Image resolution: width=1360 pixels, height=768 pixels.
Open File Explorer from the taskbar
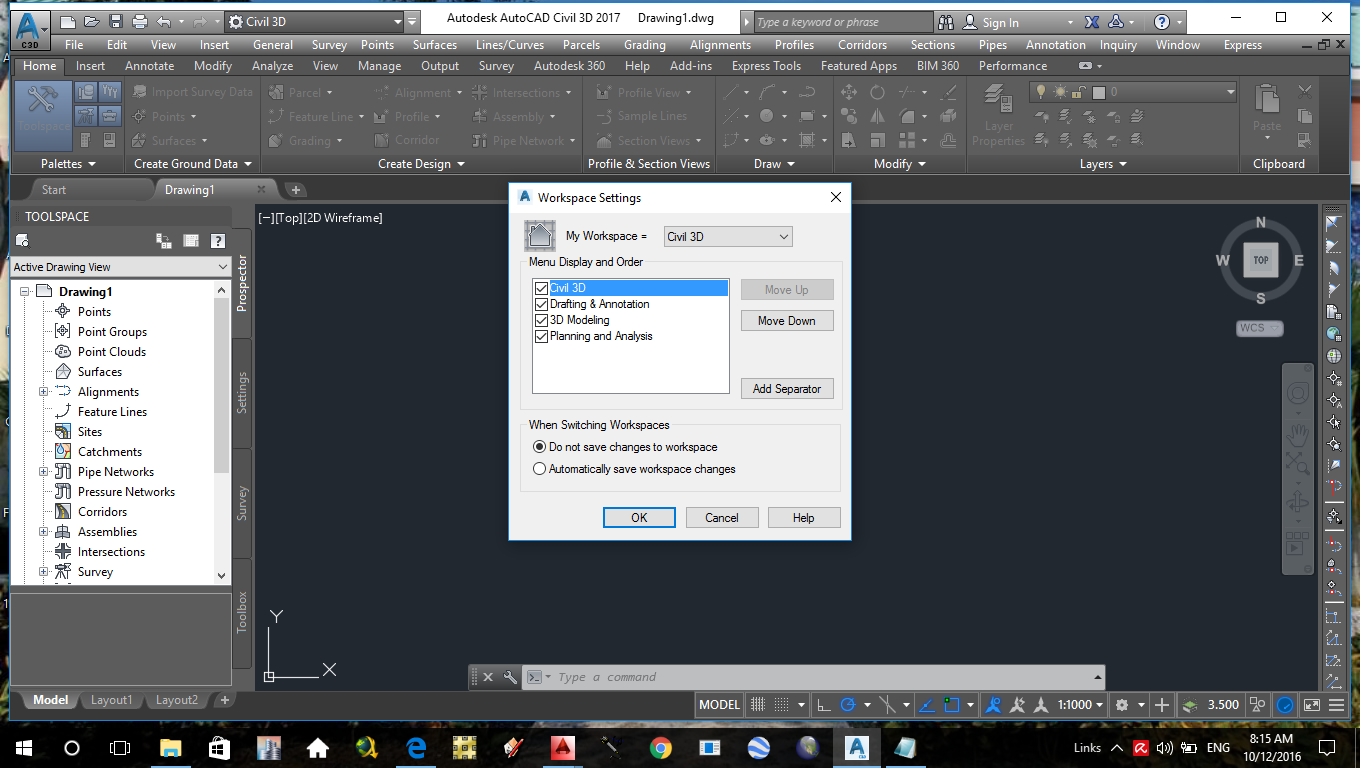(171, 747)
